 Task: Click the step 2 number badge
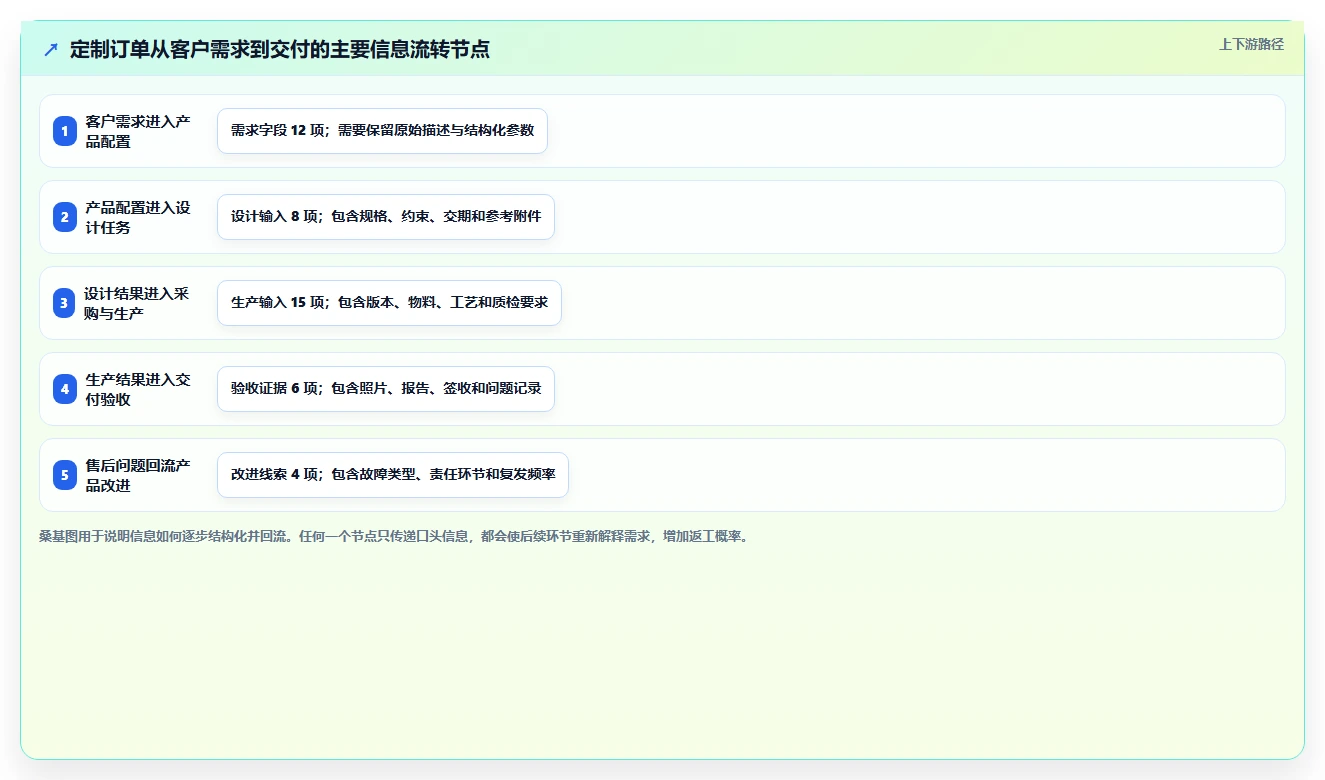coord(65,217)
